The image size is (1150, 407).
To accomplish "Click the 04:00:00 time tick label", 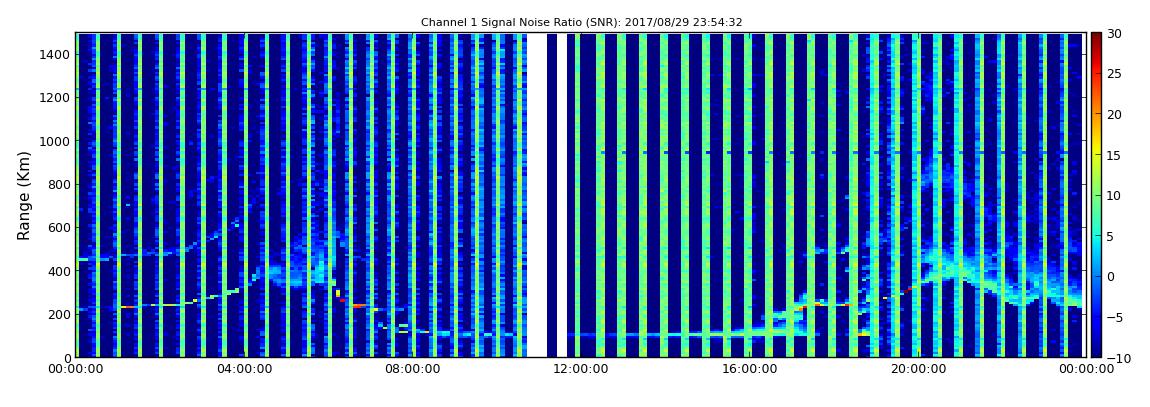I will coord(245,370).
